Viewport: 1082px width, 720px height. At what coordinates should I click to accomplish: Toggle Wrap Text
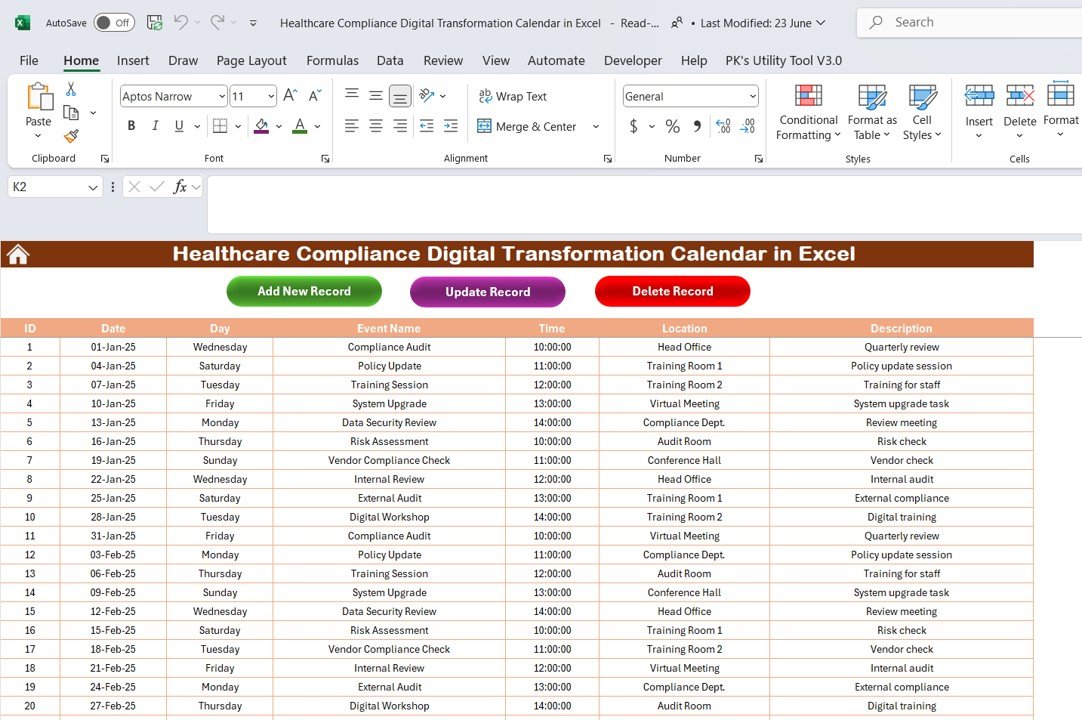[513, 96]
